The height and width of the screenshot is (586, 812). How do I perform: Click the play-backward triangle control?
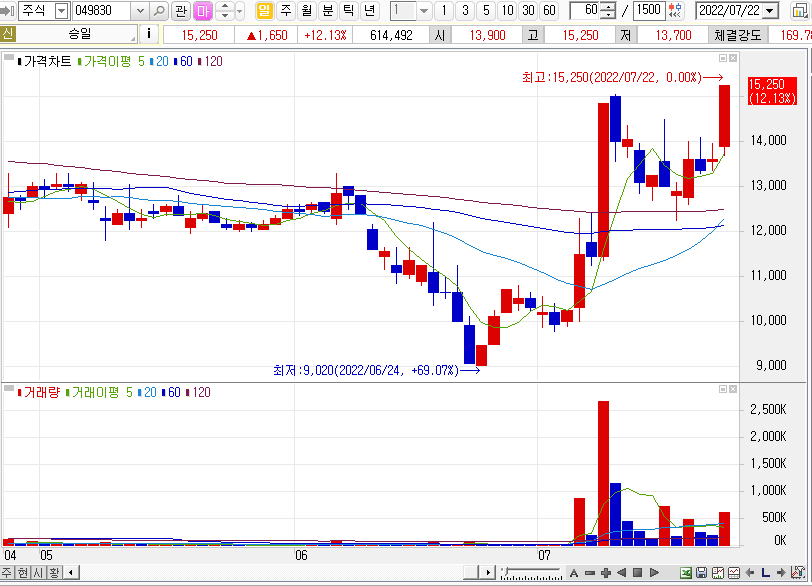tap(621, 573)
